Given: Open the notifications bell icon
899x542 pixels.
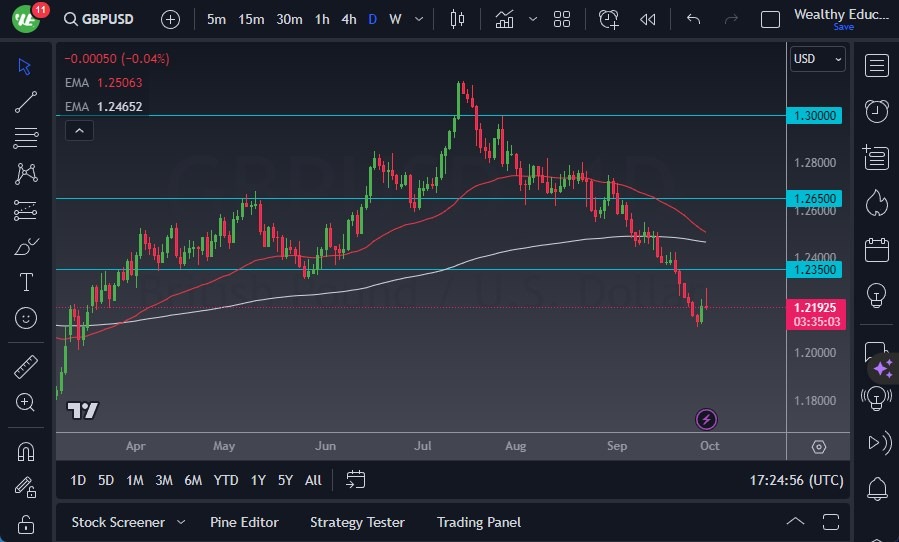Looking at the screenshot, I should point(877,489).
